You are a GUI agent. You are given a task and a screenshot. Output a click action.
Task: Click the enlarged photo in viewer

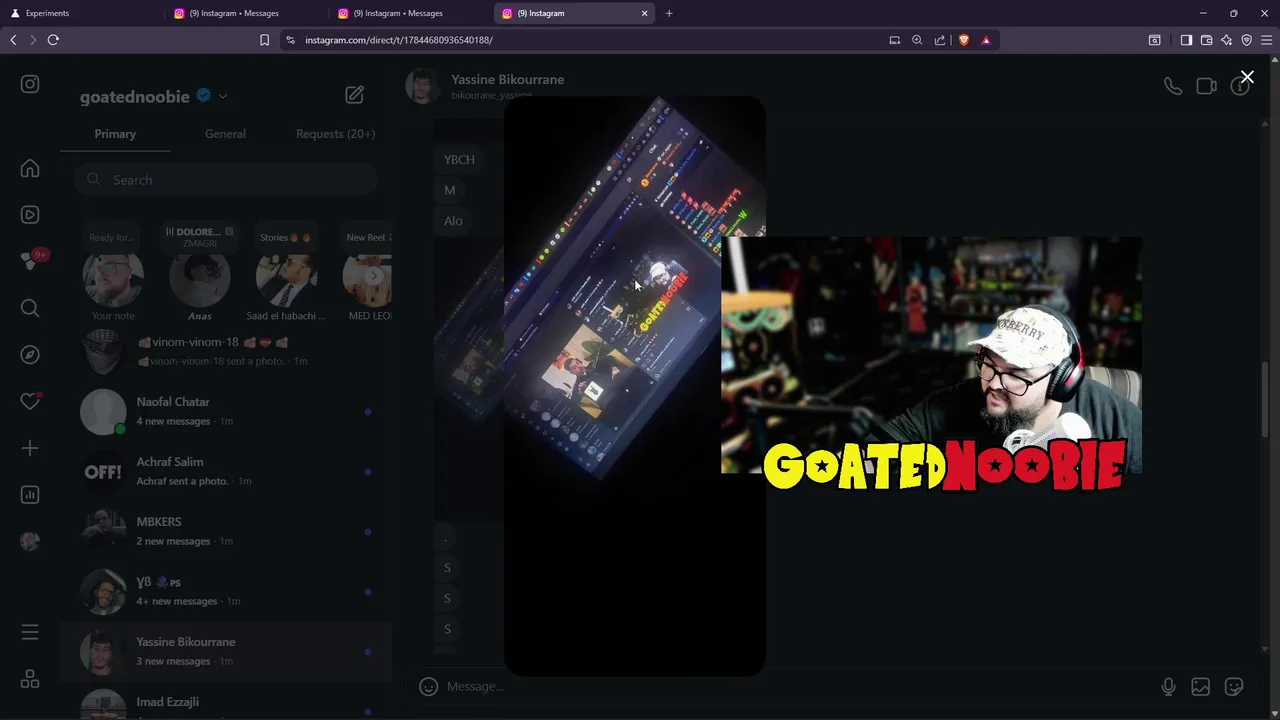635,386
